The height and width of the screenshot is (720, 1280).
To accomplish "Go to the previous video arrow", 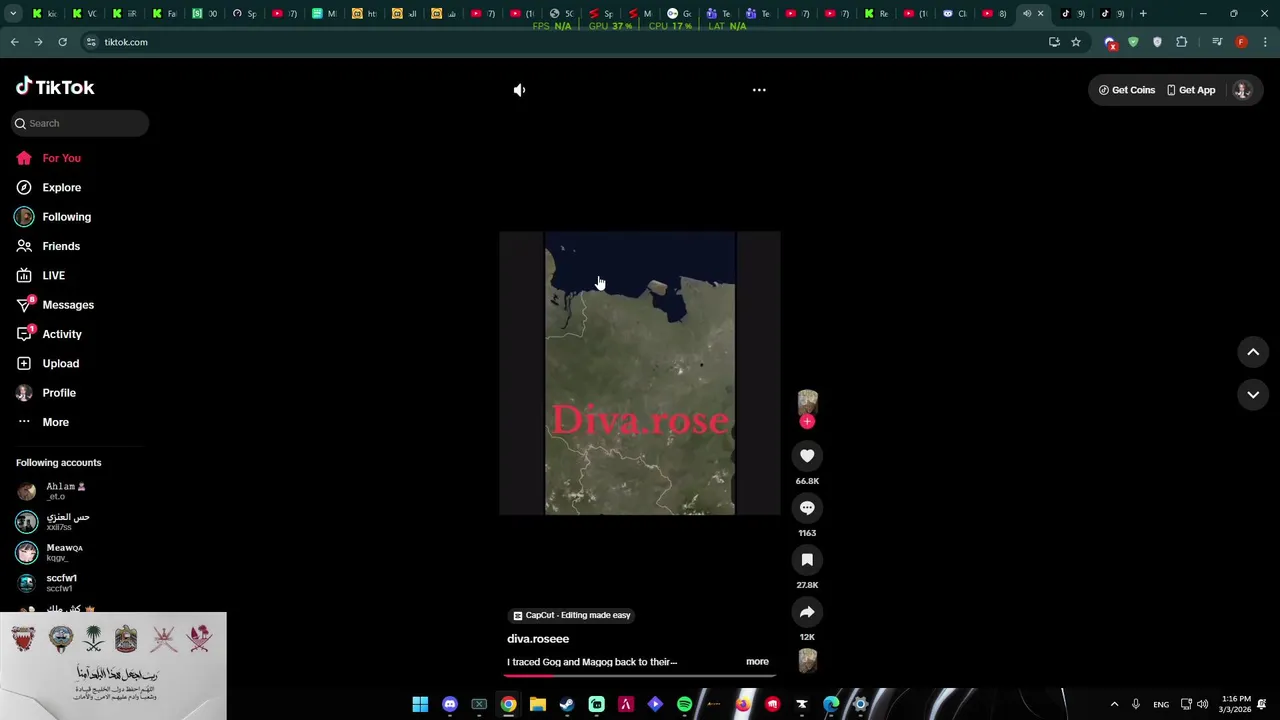I will (x=1253, y=352).
